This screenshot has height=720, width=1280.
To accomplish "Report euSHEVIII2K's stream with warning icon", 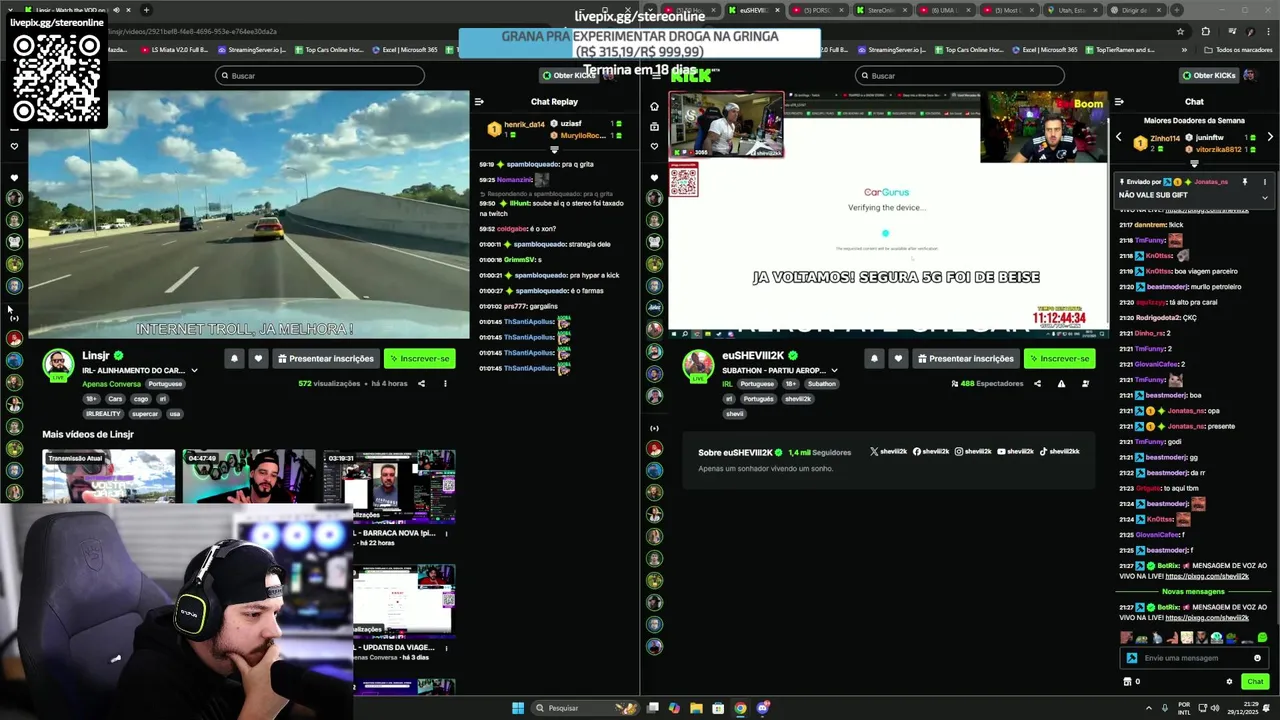I will pos(1061,384).
